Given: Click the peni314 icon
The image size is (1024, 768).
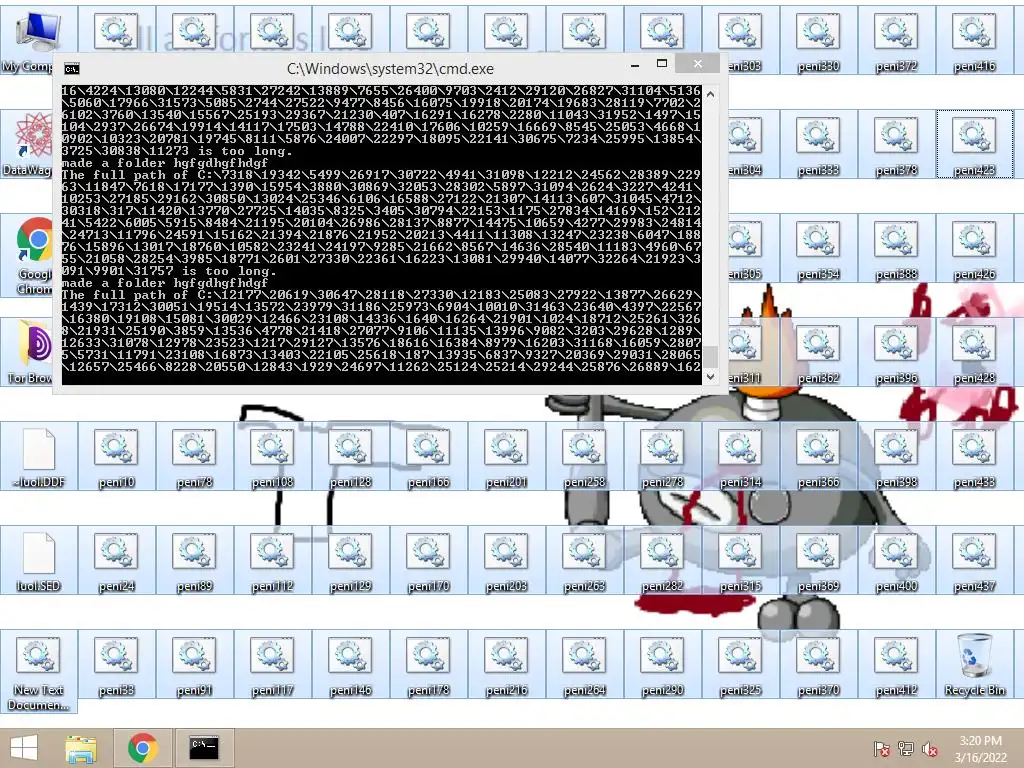Looking at the screenshot, I should click(741, 457).
